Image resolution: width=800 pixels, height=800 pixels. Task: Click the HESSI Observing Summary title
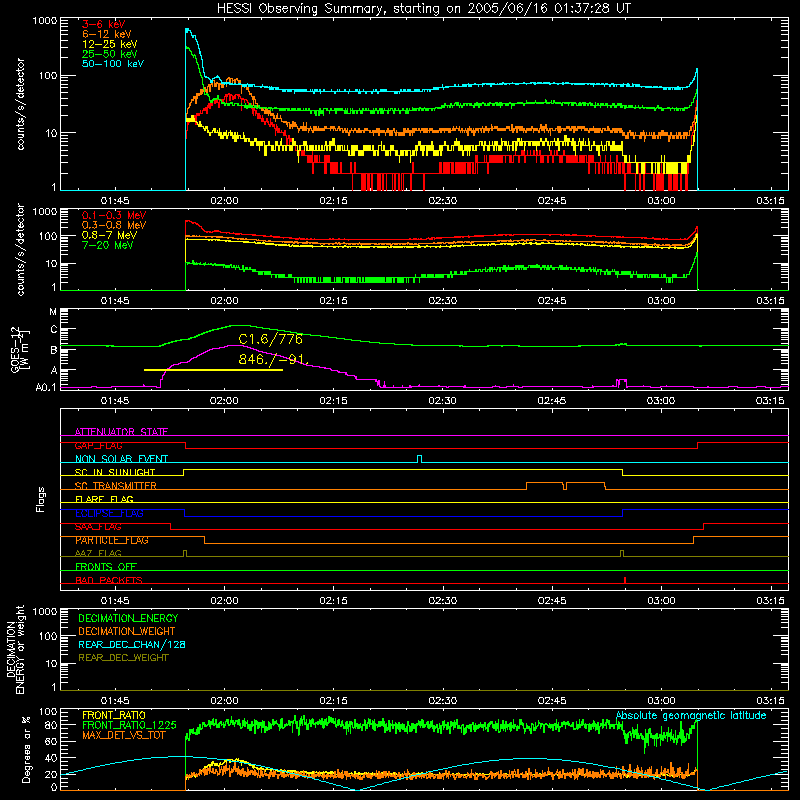point(423,9)
